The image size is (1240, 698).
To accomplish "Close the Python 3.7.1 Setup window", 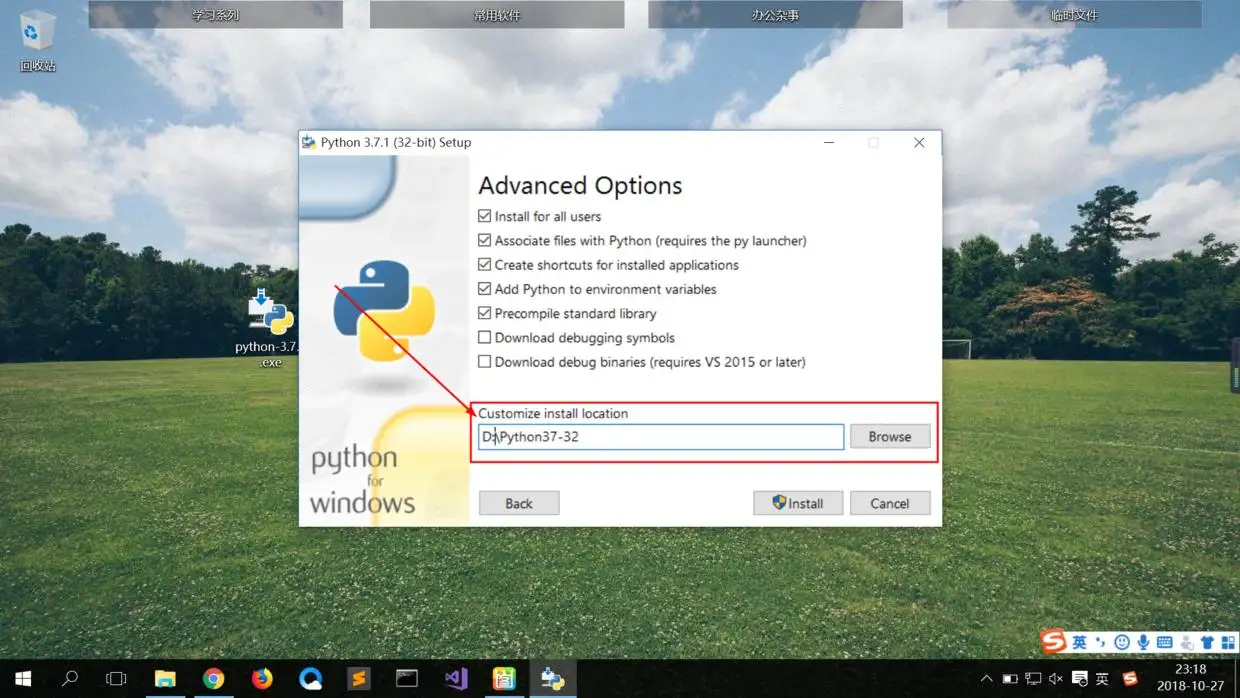I will pos(919,143).
